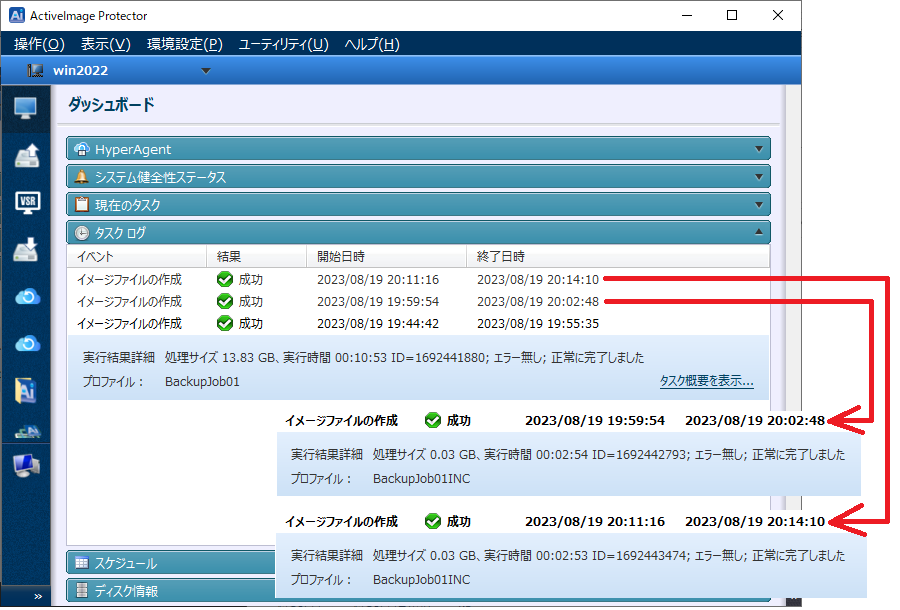Expand the sidebar with double chevron
Image resolution: width=900 pixels, height=610 pixels.
pyautogui.click(x=38, y=596)
